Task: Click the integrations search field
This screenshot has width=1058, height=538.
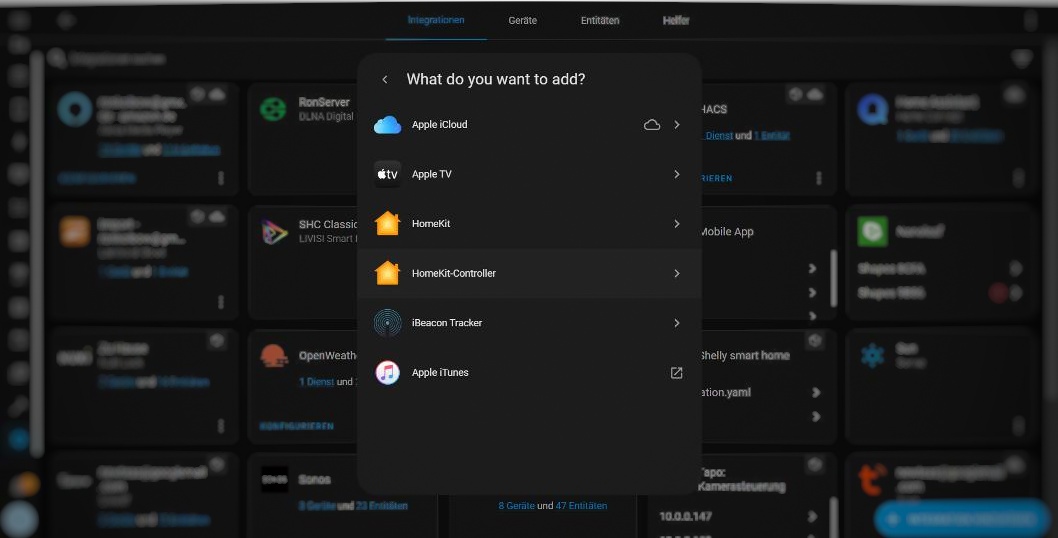Action: [x=118, y=59]
